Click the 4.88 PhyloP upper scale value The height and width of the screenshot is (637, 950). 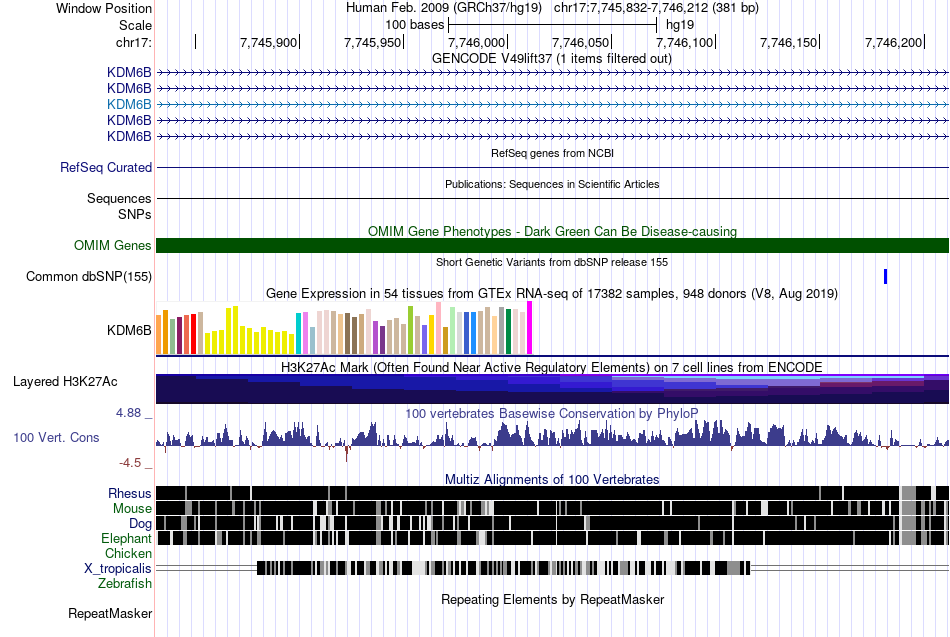(x=128, y=413)
